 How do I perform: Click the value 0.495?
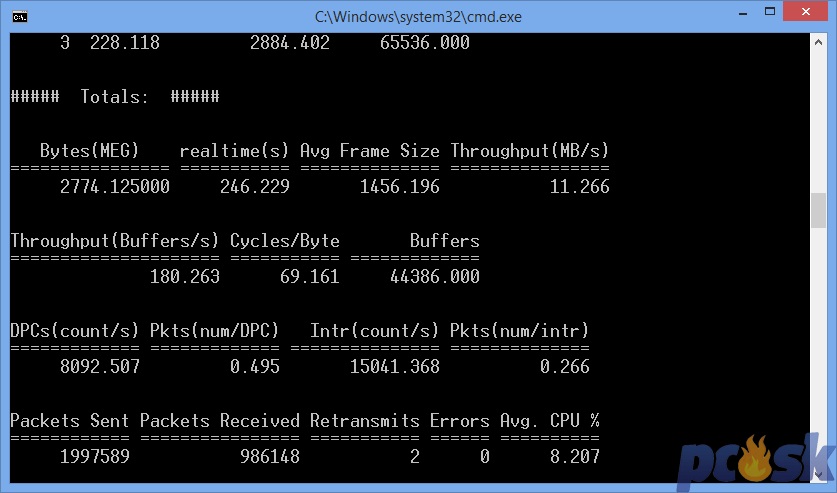coord(255,367)
